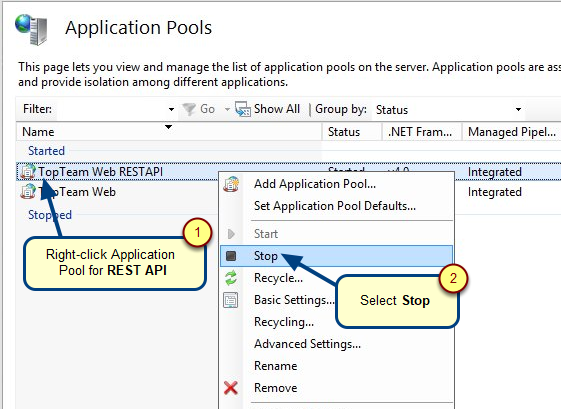Click the red X Remove icon

tap(231, 388)
